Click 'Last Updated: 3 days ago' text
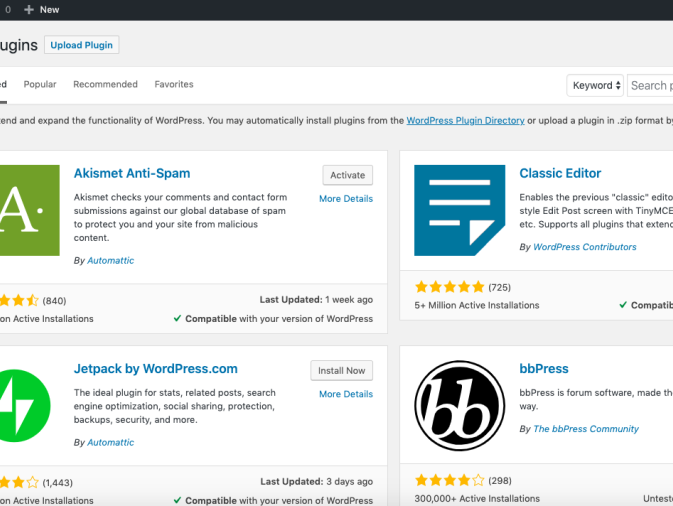673x506 pixels. click(x=316, y=482)
